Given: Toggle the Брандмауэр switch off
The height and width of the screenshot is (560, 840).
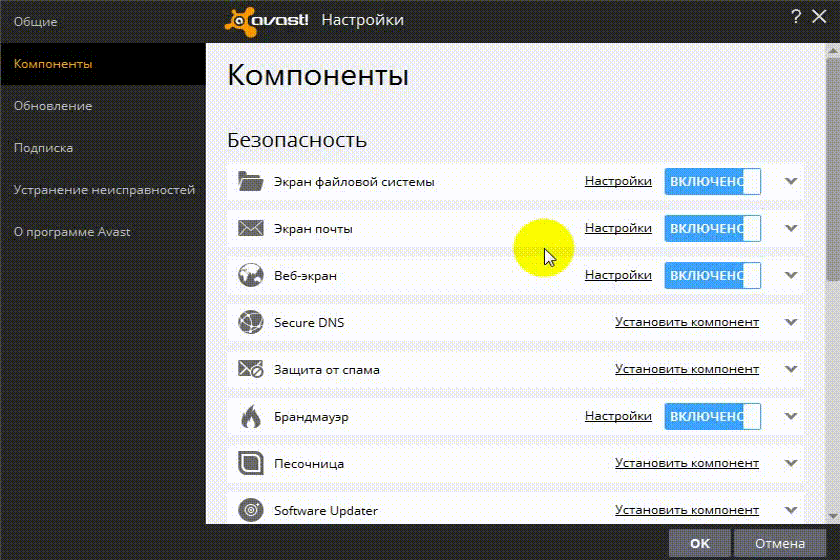Looking at the screenshot, I should pyautogui.click(x=712, y=417).
